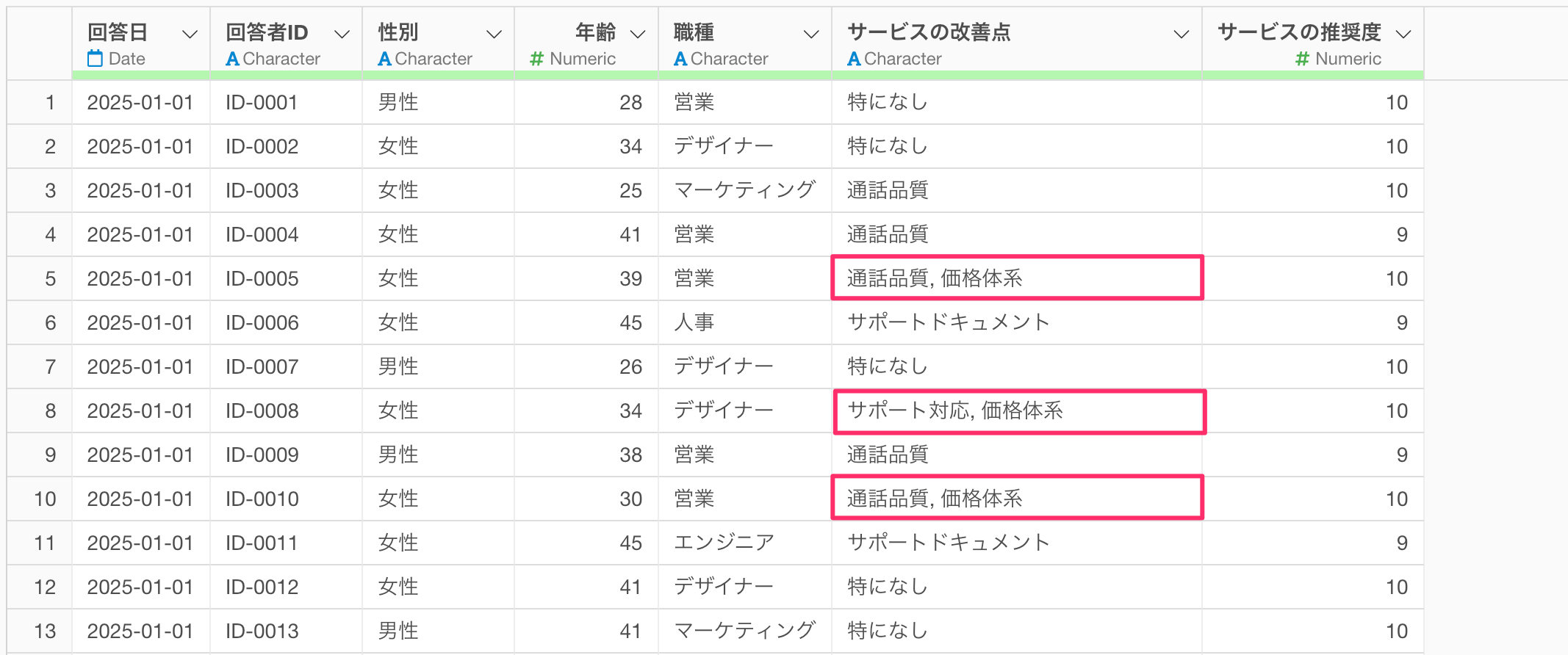Click the Character type icon under 性別
The height and width of the screenshot is (655, 1568).
(x=384, y=59)
